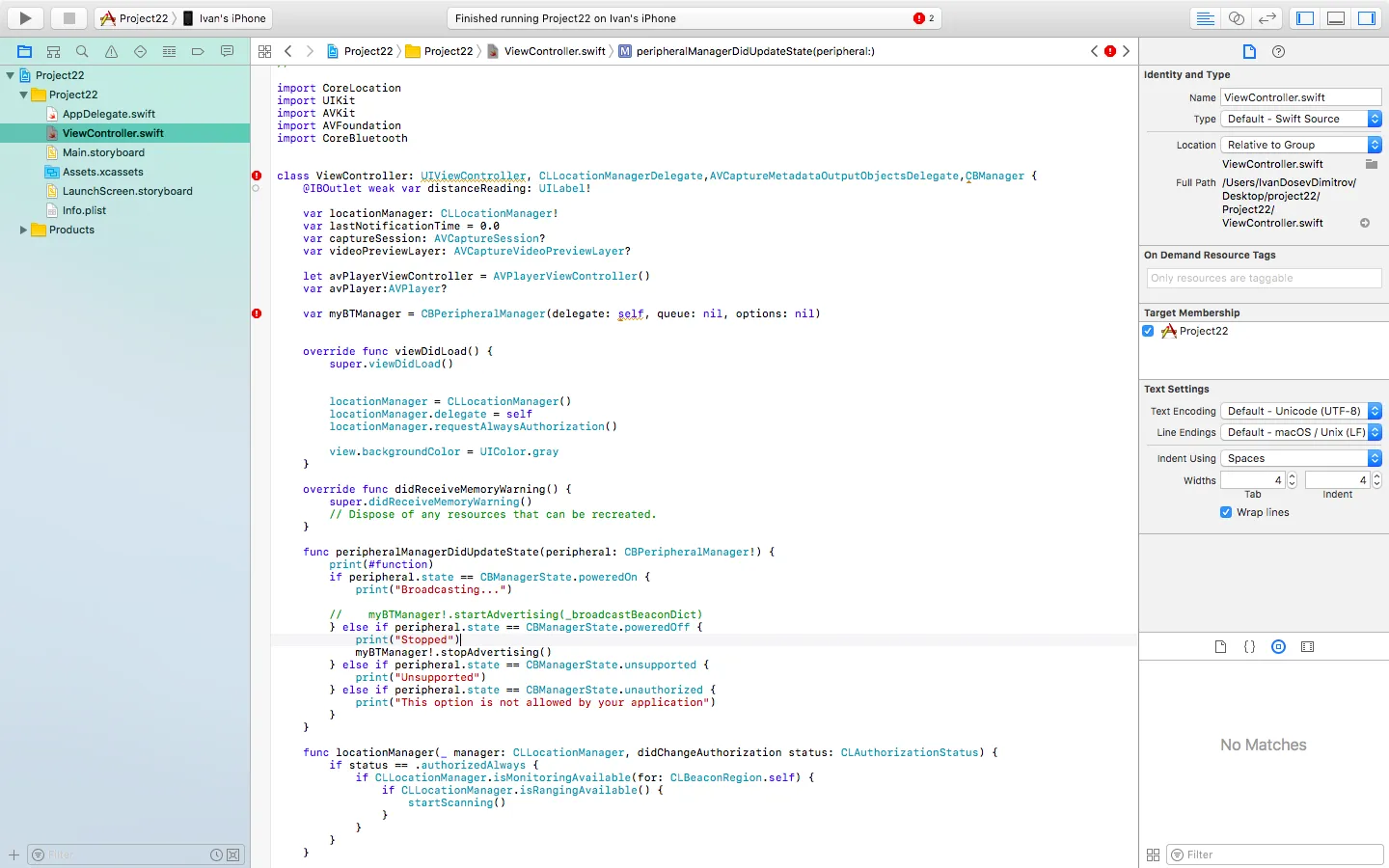Image resolution: width=1389 pixels, height=868 pixels.
Task: Show the Version editor
Action: pos(1266,18)
